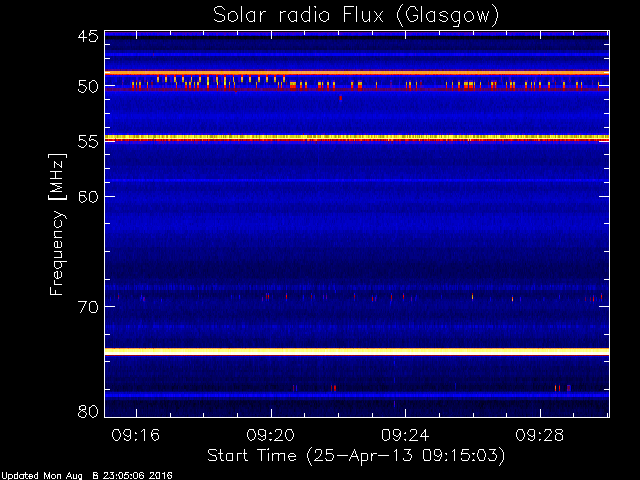Click the "Start Time (25-Apr-13 09:15:03)" label
The width and height of the screenshot is (640, 480).
click(x=356, y=456)
